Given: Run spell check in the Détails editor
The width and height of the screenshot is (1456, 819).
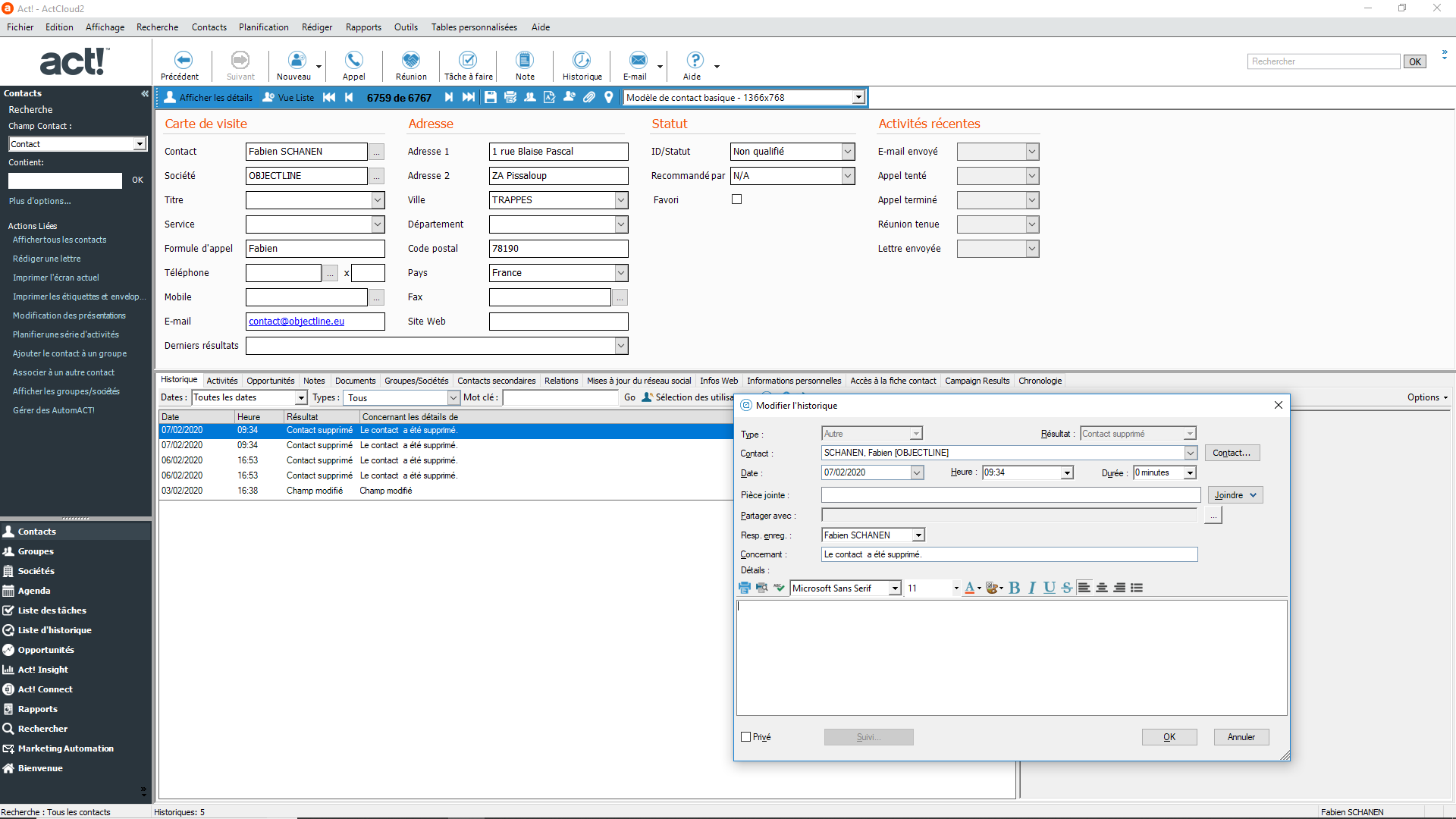Looking at the screenshot, I should coord(780,588).
